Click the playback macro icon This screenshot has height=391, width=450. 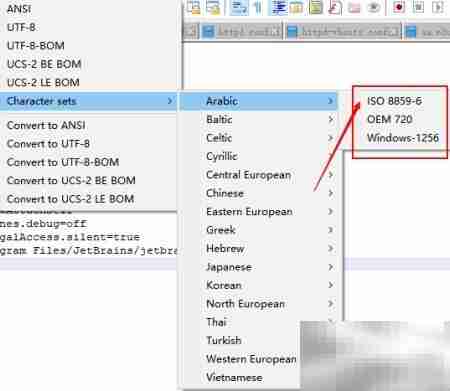438,7
